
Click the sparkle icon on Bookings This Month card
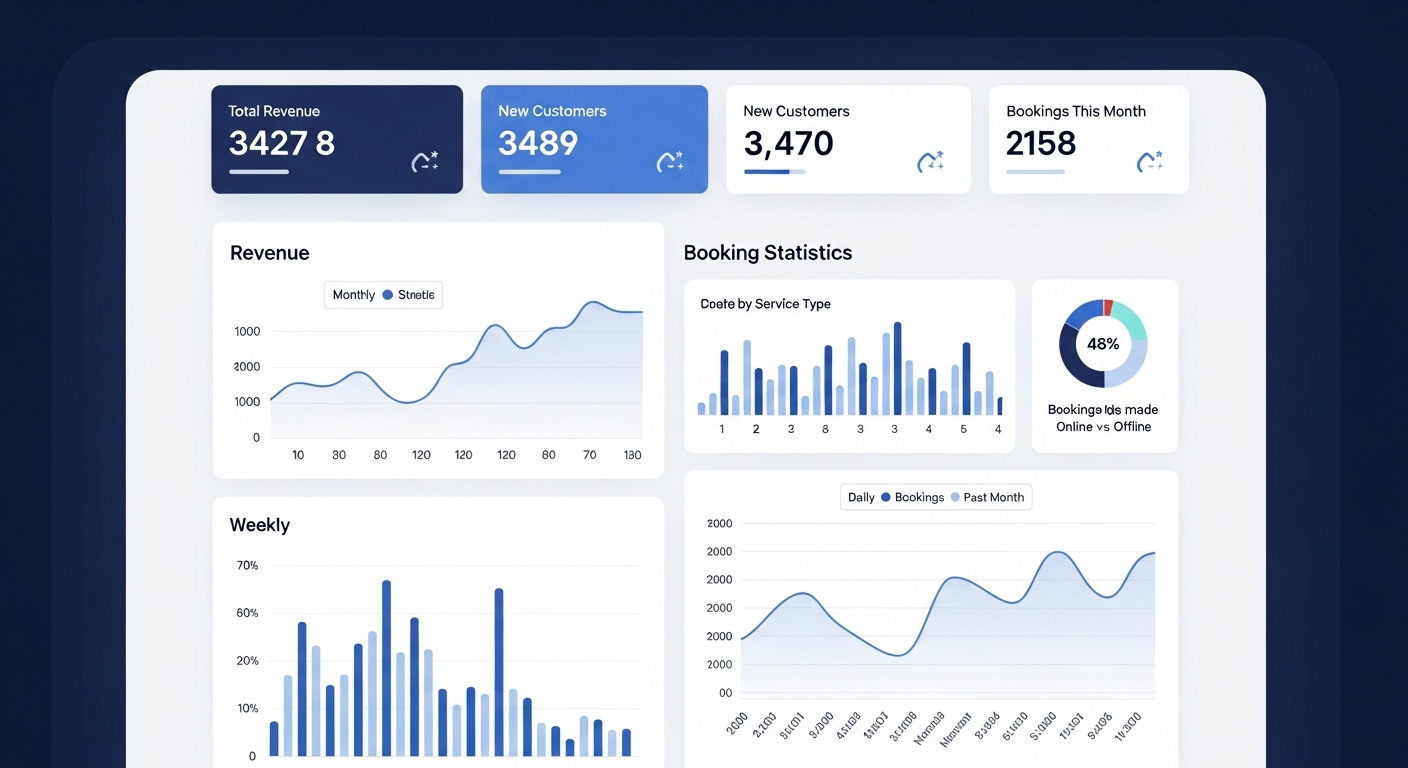[x=1151, y=162]
